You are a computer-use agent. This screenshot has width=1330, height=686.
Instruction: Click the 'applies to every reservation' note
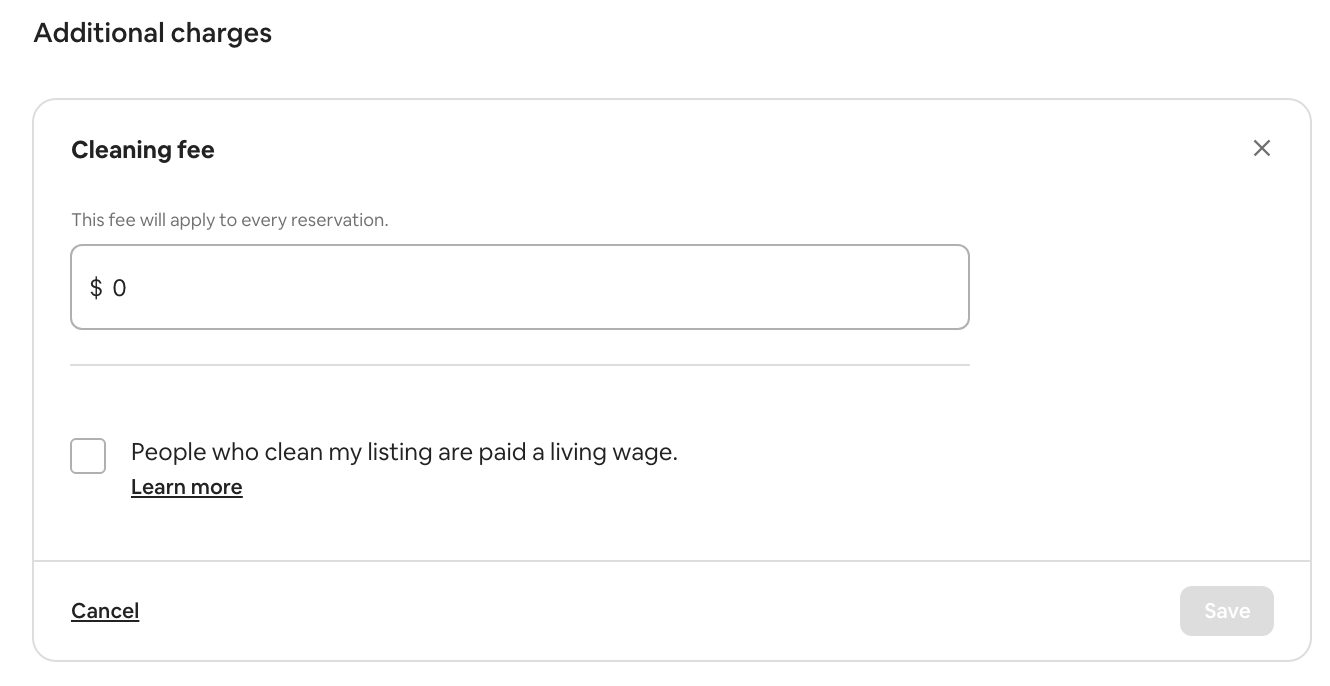[x=229, y=220]
